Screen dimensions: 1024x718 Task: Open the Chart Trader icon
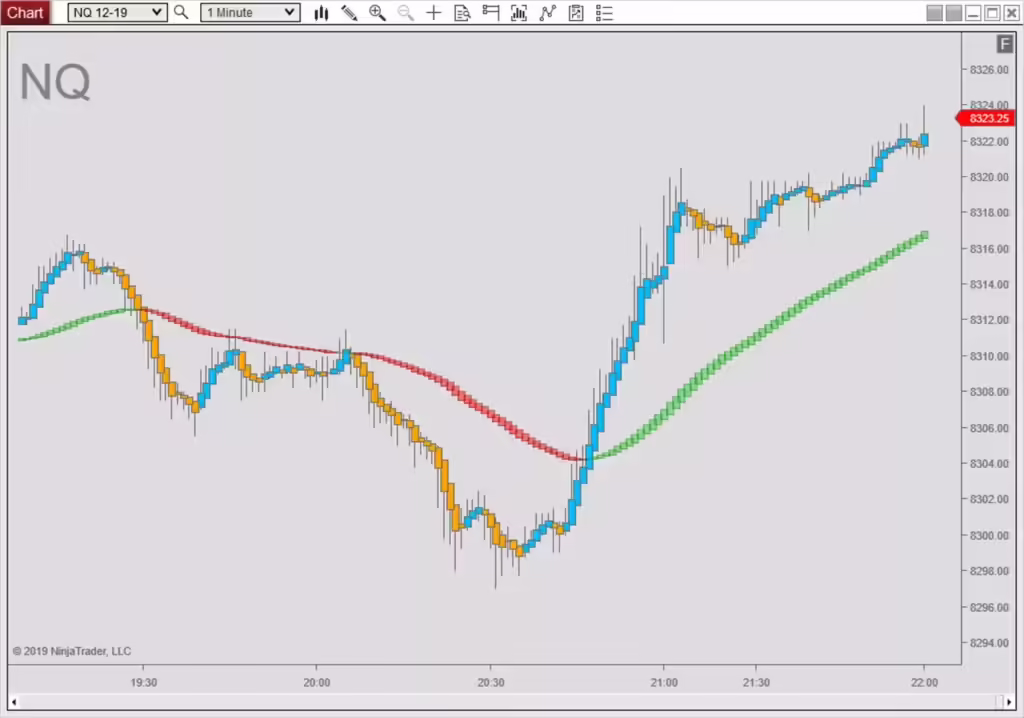pyautogui.click(x=490, y=13)
